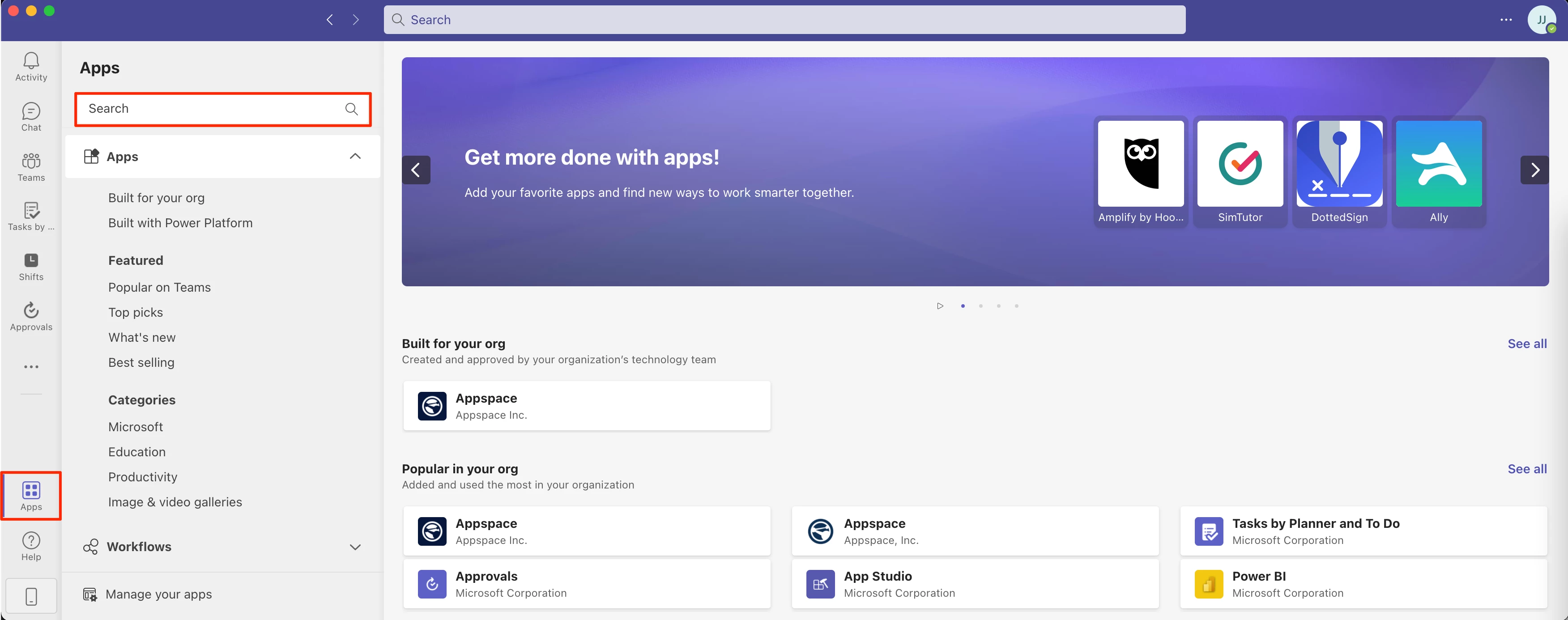This screenshot has width=1568, height=620.
Task: Play the banner carousel autoplay
Action: point(940,306)
